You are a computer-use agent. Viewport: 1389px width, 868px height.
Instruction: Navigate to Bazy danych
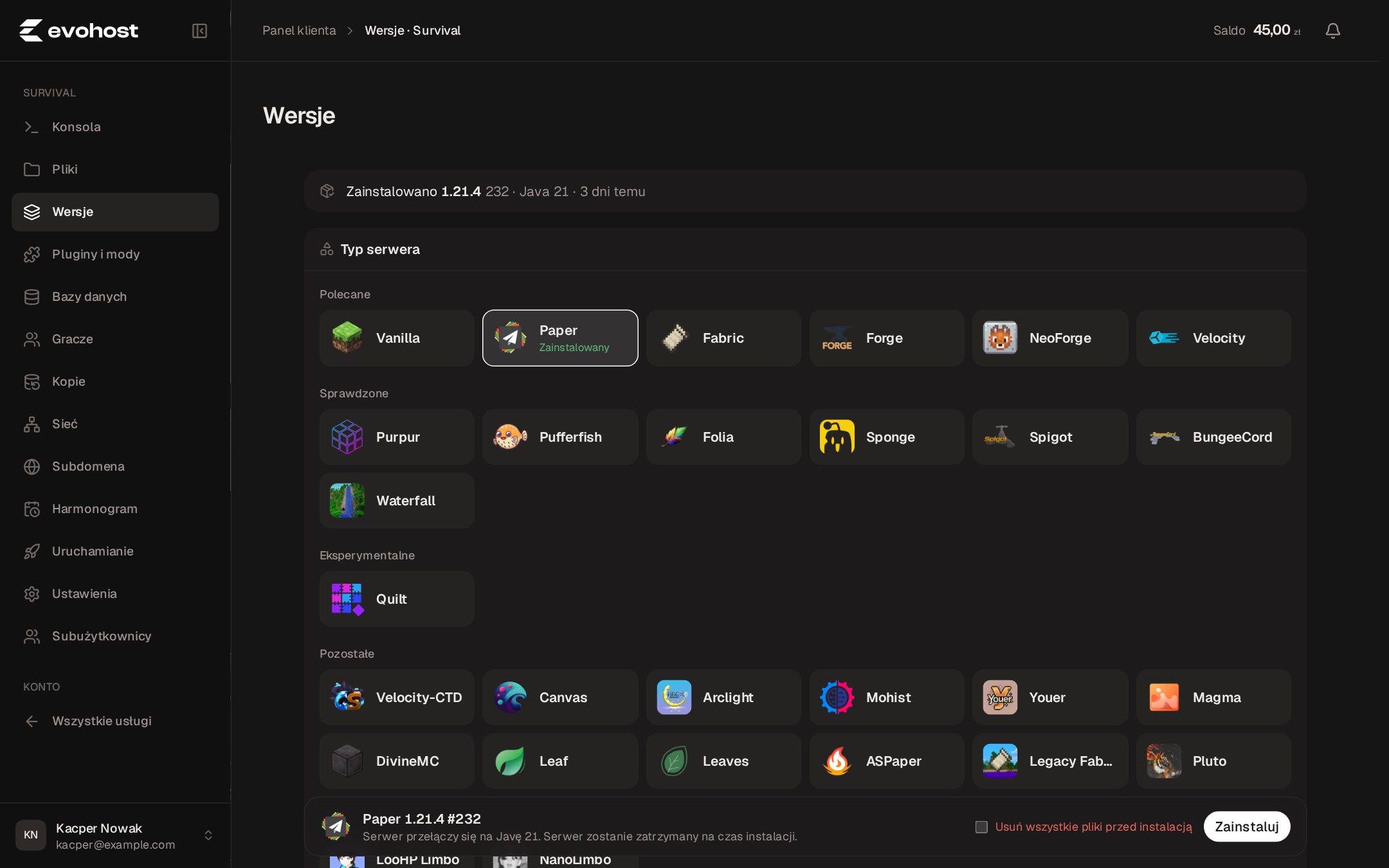(115, 297)
